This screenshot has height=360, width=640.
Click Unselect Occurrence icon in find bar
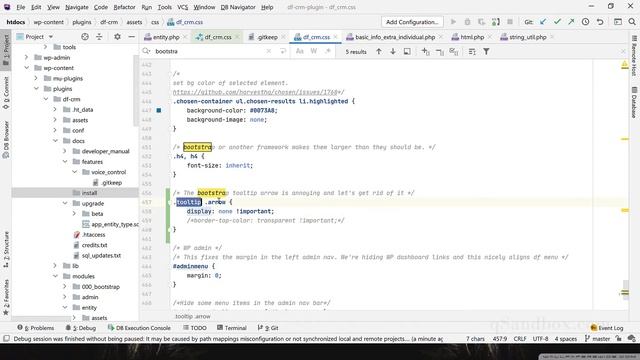click(440, 51)
